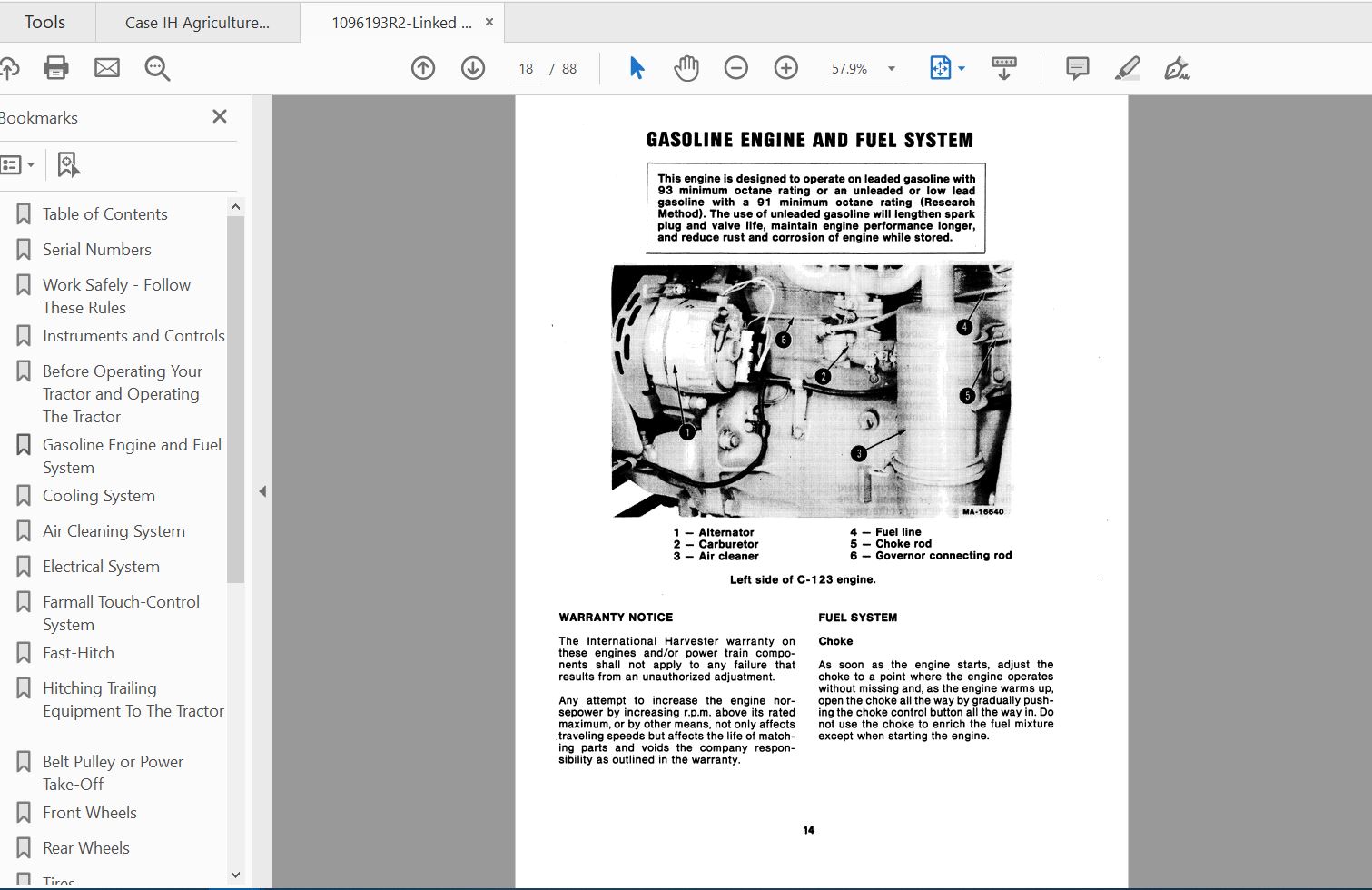Click the legend entry "1 — Alternator"
The height and width of the screenshot is (890, 1372).
coord(714,532)
